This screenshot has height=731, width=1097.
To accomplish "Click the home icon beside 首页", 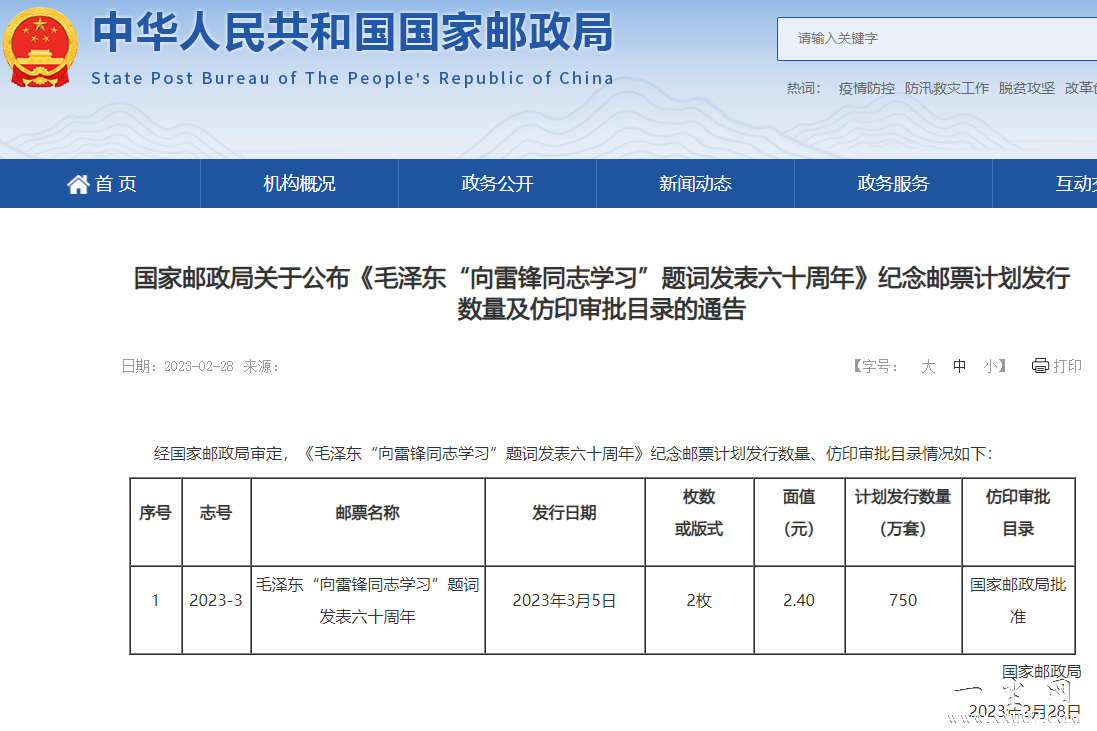I will [x=78, y=184].
